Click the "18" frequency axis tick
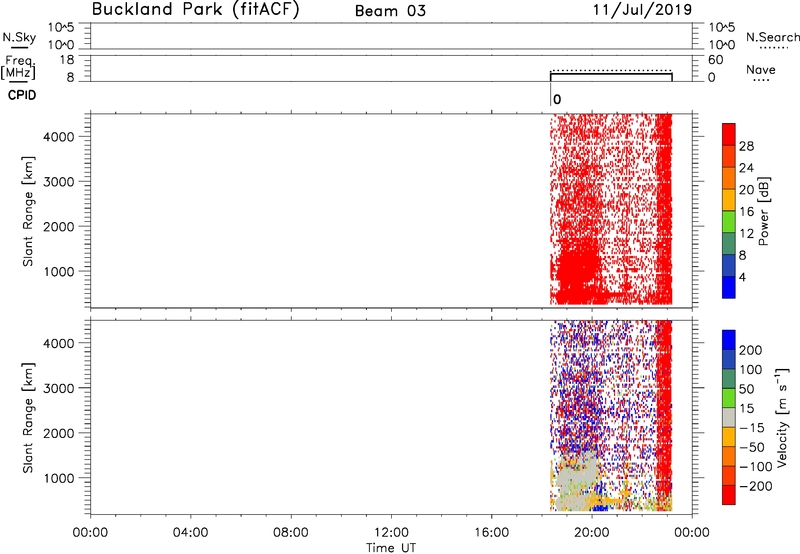 point(67,60)
